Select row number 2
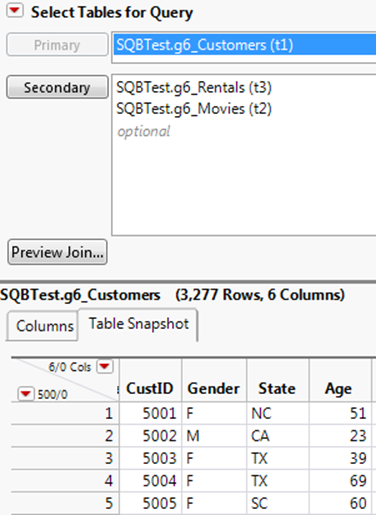Image resolution: width=376 pixels, height=515 pixels. click(65, 436)
